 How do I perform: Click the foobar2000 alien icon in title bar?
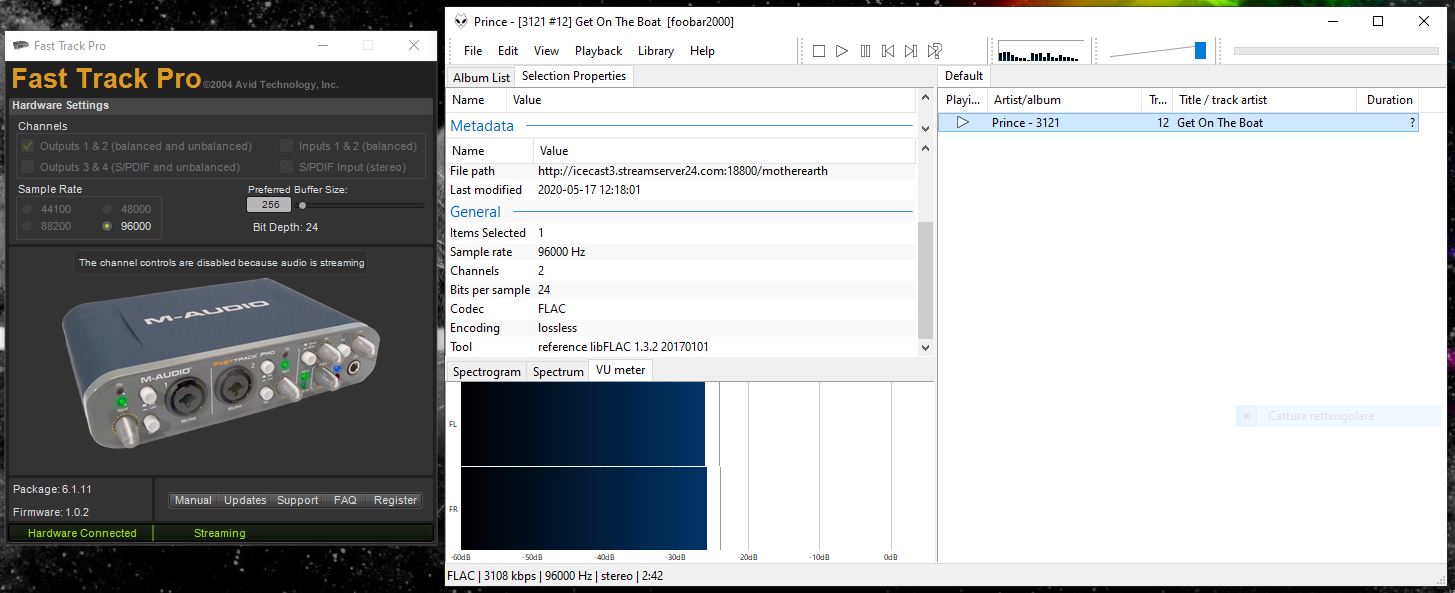(x=461, y=21)
